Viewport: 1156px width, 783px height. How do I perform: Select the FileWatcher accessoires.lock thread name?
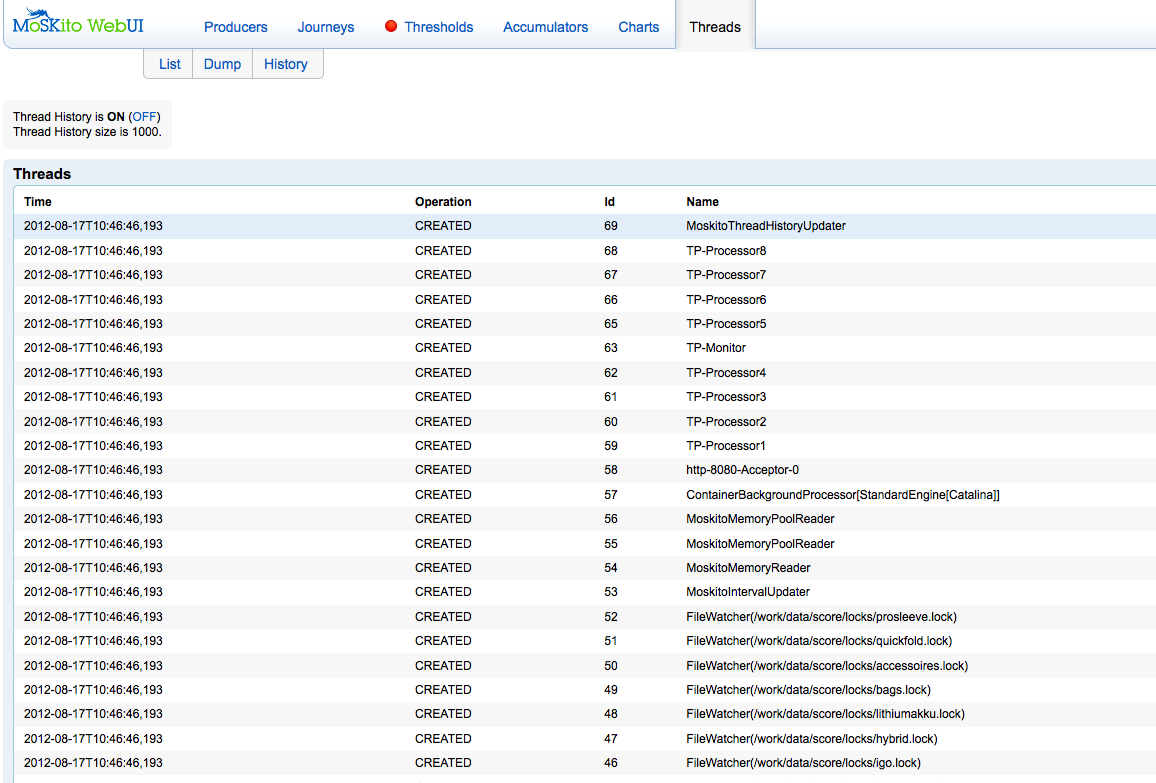click(827, 666)
